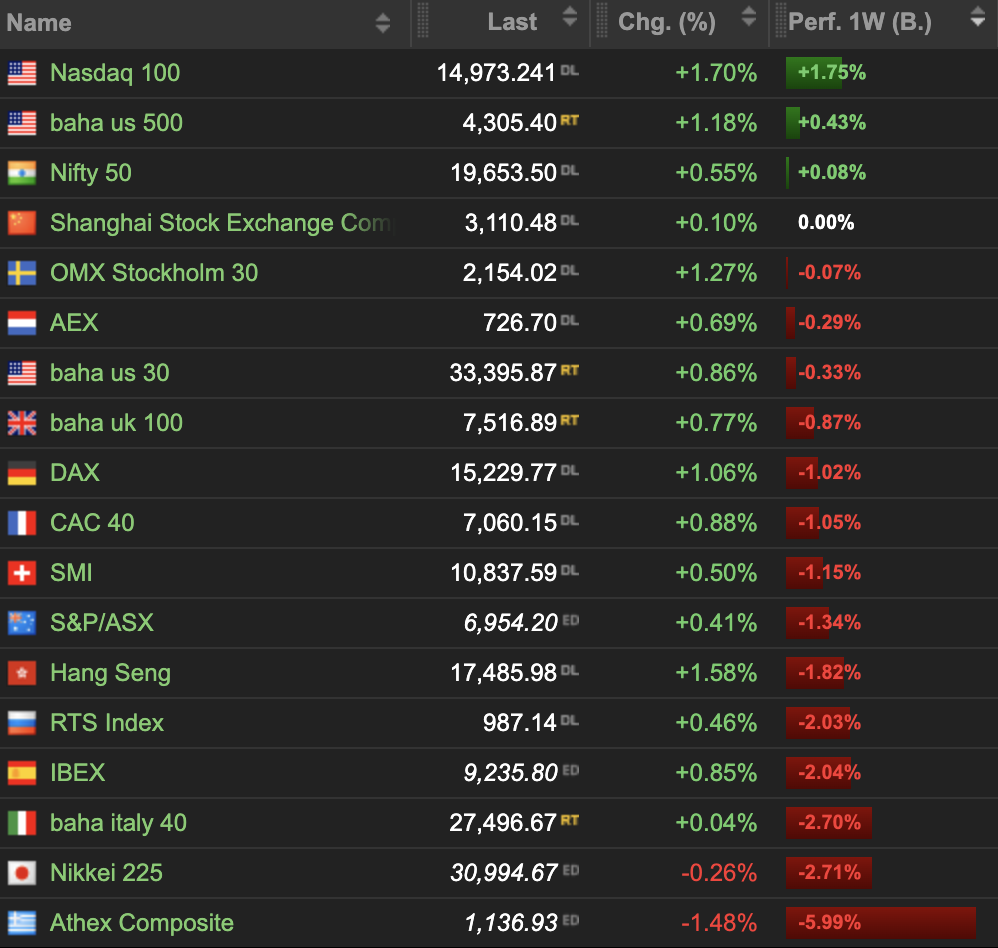Open the Nasdaq 100 index link
The width and height of the screenshot is (998, 948).
click(115, 73)
